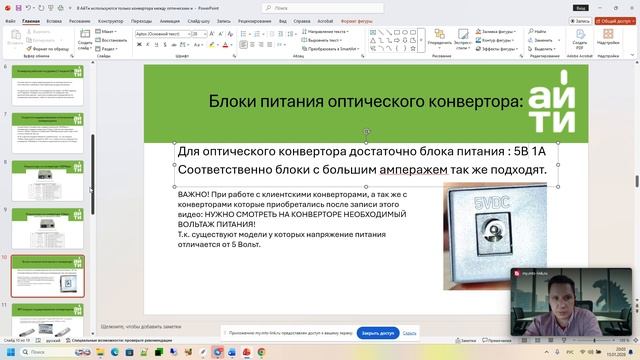The image size is (640, 360).
Task: Clear all text formatting
Action: pos(230,34)
